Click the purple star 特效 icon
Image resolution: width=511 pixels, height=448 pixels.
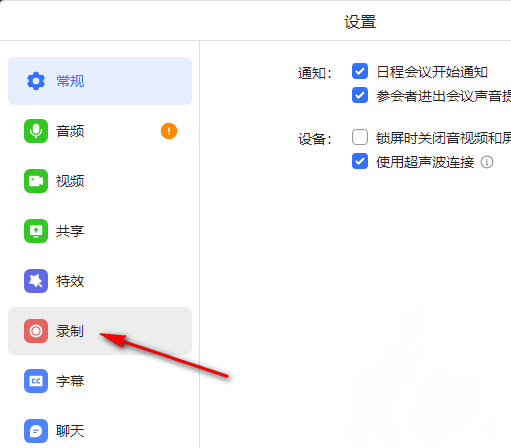(x=36, y=281)
